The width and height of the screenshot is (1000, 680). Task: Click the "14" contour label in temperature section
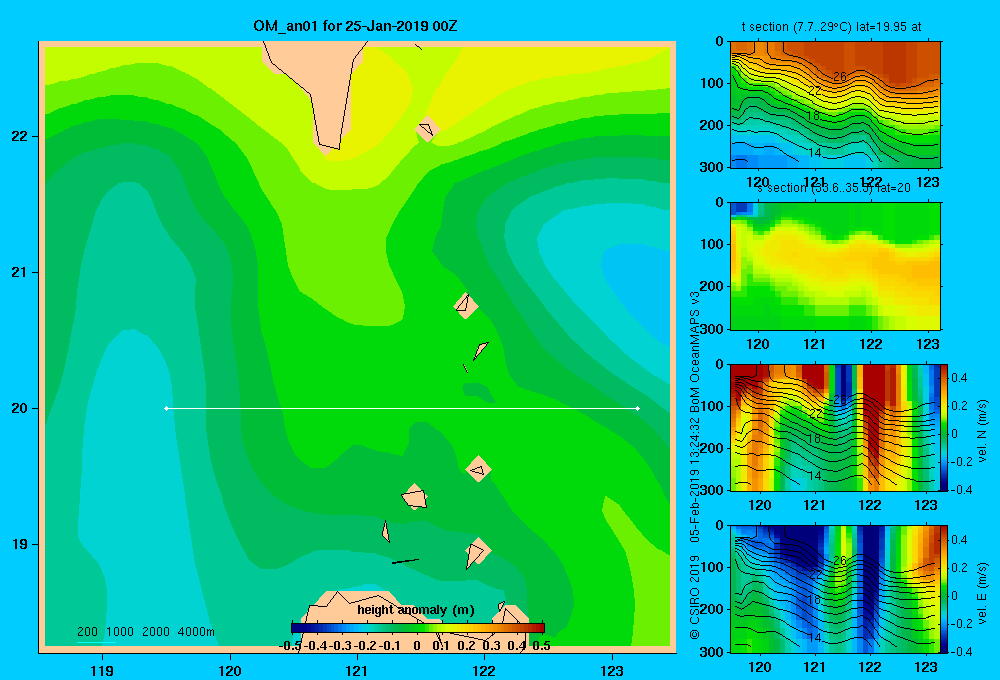point(814,152)
